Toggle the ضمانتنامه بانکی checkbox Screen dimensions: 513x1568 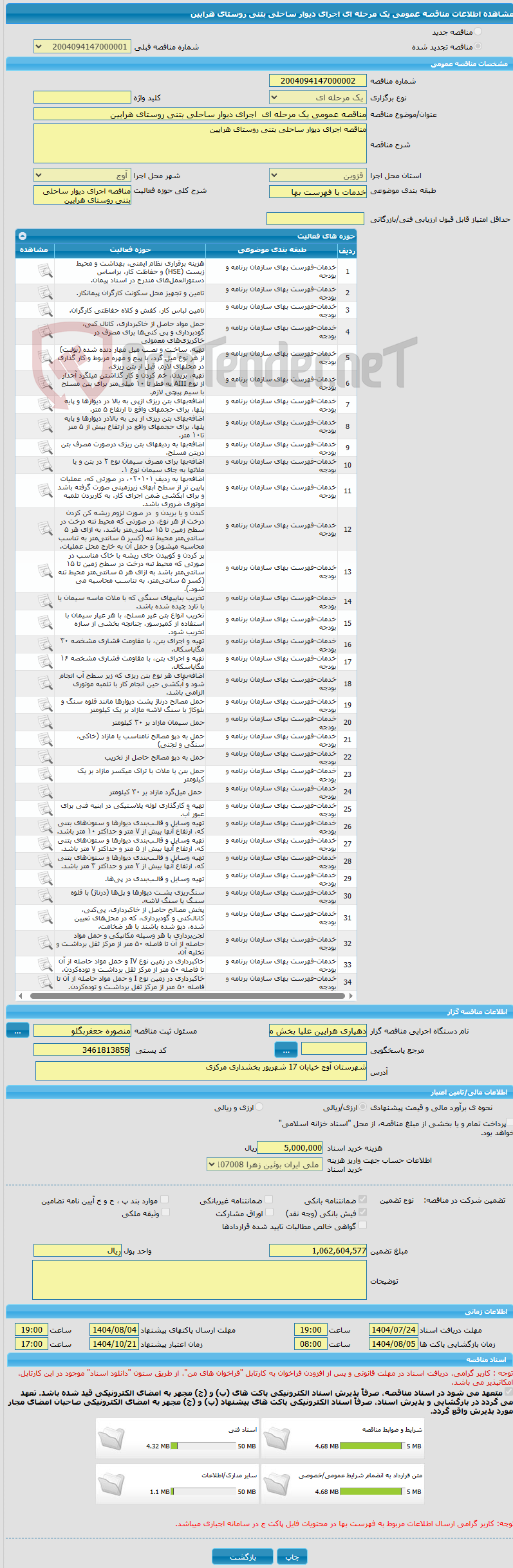click(x=363, y=1199)
